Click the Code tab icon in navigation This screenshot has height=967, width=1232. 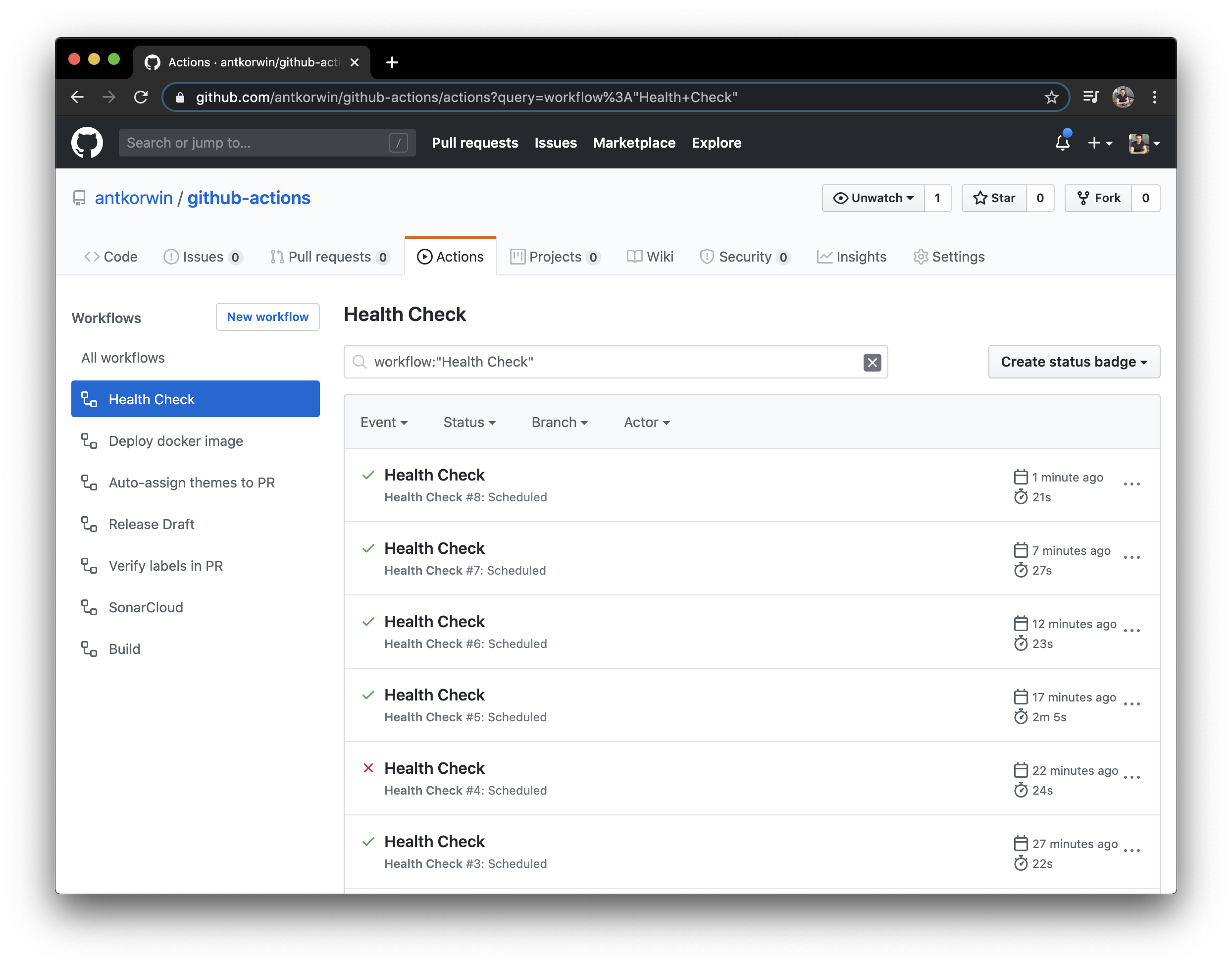92,256
